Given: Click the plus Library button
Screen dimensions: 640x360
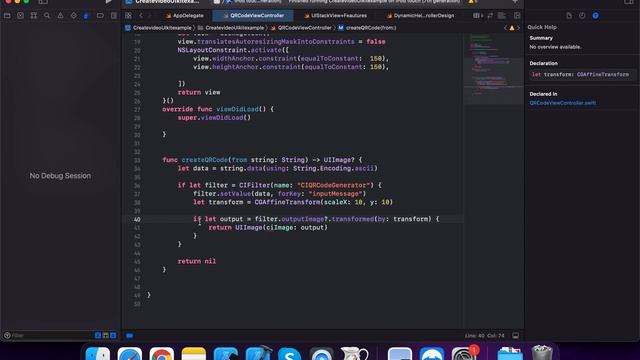Looking at the screenshot, I should click(x=515, y=2).
